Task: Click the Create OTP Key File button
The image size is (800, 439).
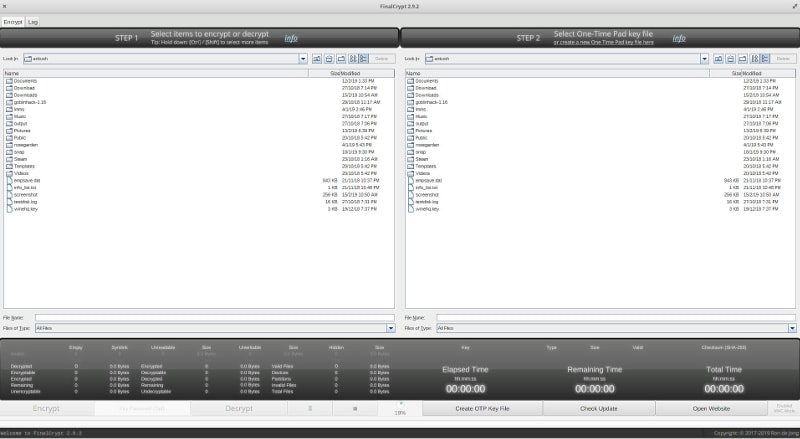Action: [482, 409]
